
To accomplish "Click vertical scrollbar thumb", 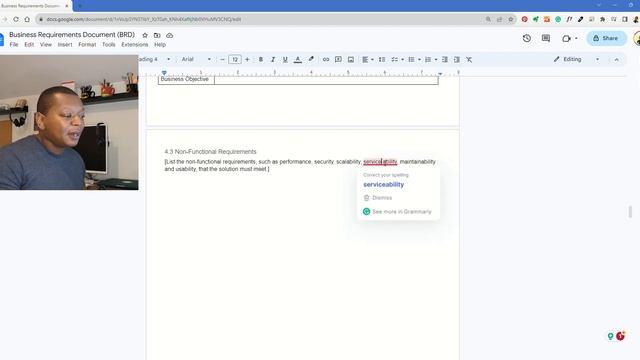I will click(630, 212).
